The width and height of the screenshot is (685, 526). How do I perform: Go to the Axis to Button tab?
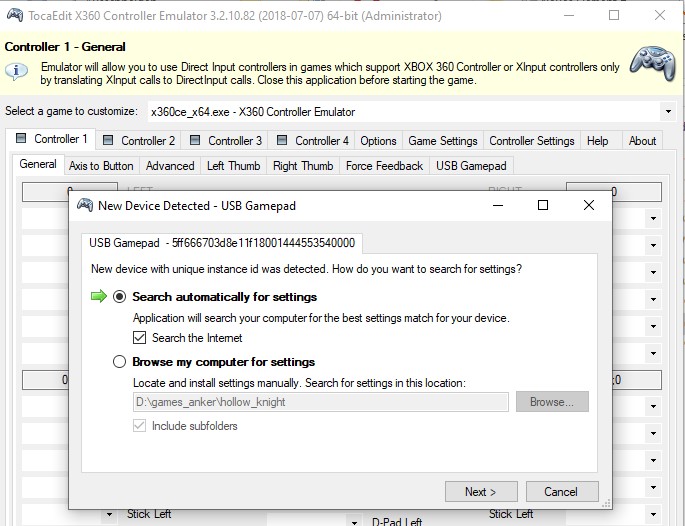pyautogui.click(x=101, y=166)
